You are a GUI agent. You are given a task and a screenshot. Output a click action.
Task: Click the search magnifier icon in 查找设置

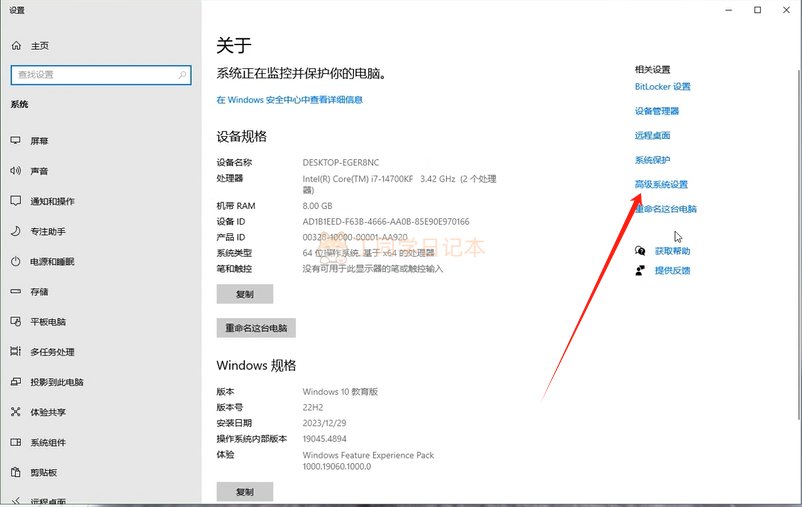(x=182, y=75)
